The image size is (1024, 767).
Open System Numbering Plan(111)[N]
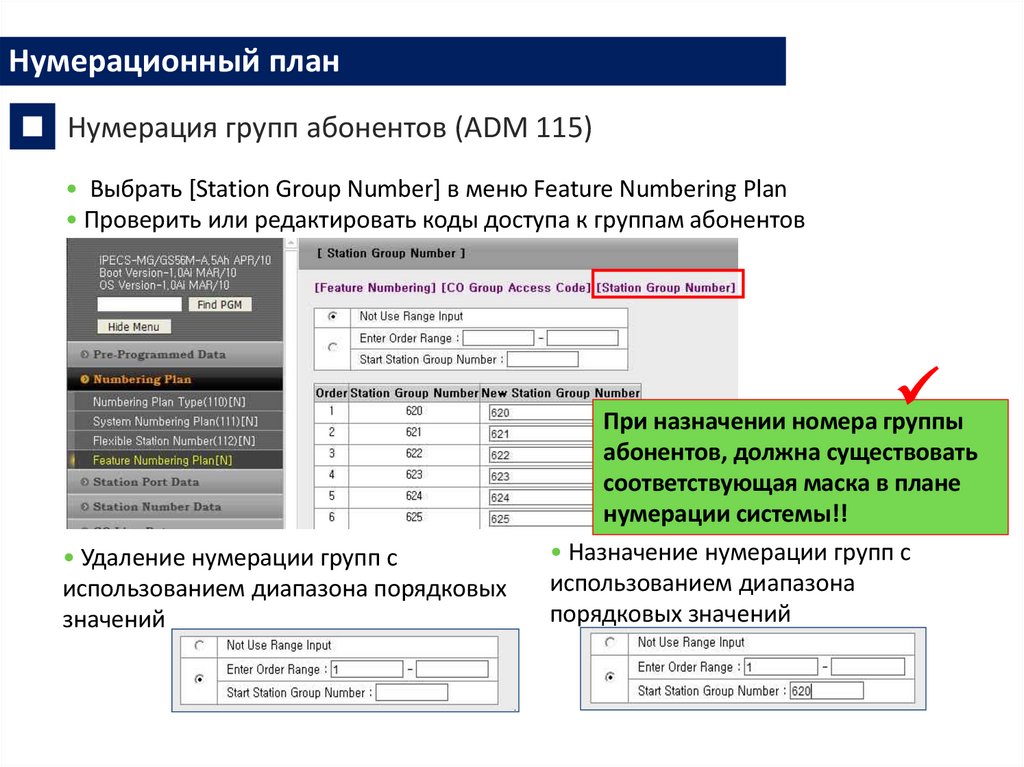coord(175,421)
